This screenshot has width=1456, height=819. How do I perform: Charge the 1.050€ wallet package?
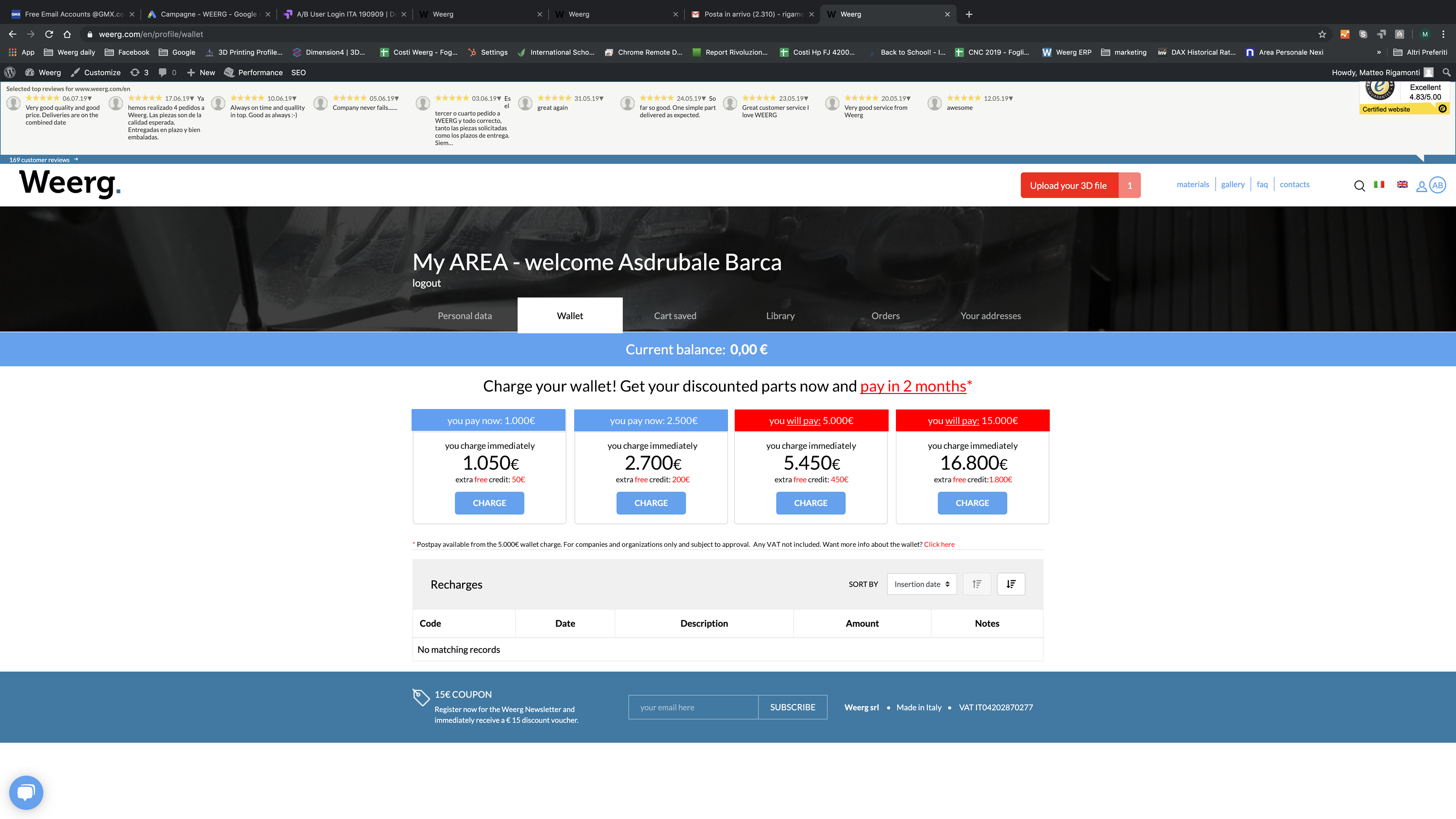click(489, 503)
